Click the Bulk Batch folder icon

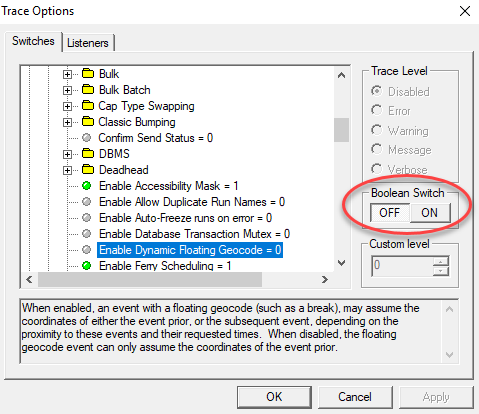88,89
